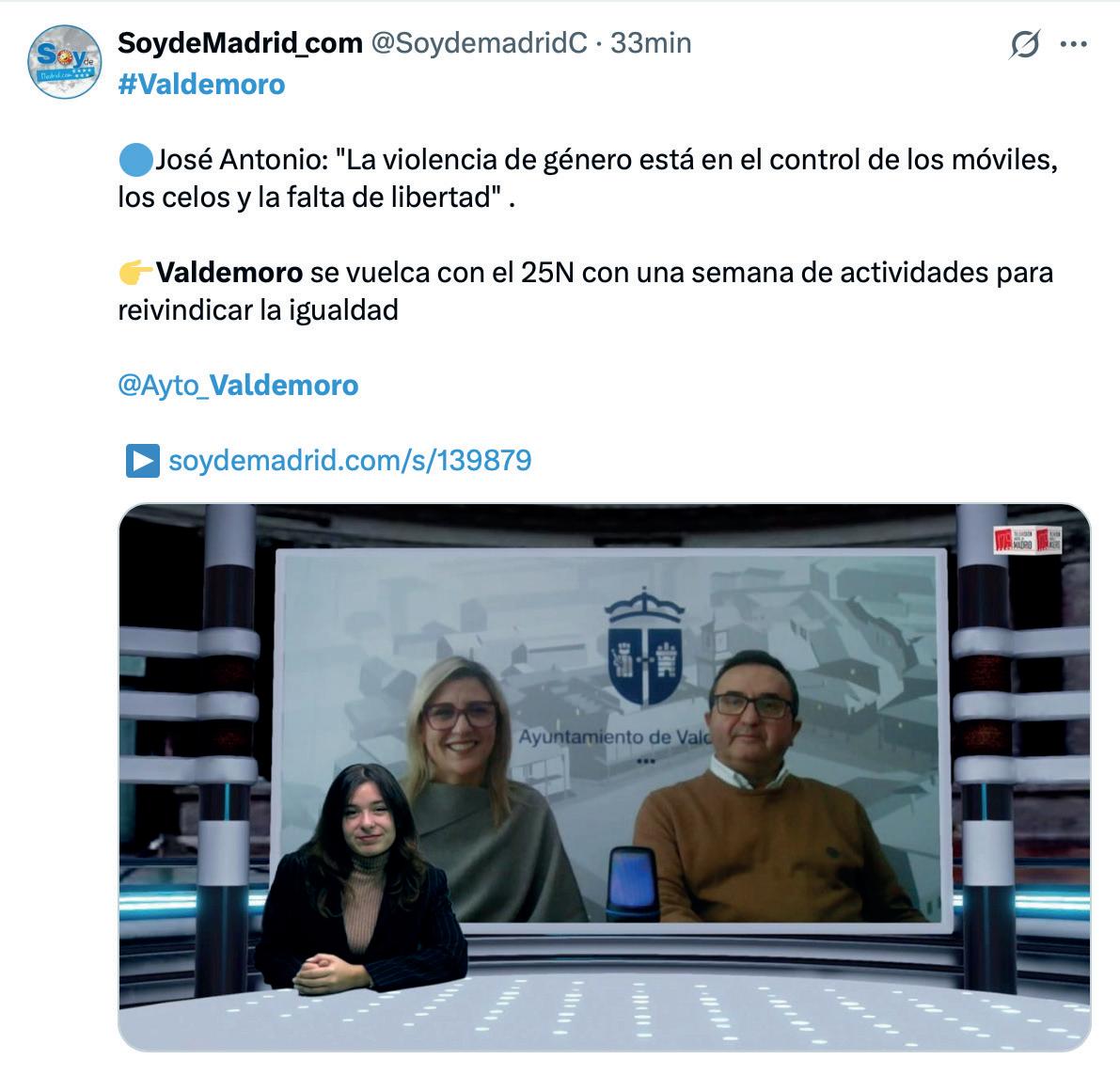Viewport: 1120px width, 1075px height.
Task: Click the Grok explain-post icon
Action: 1025,44
